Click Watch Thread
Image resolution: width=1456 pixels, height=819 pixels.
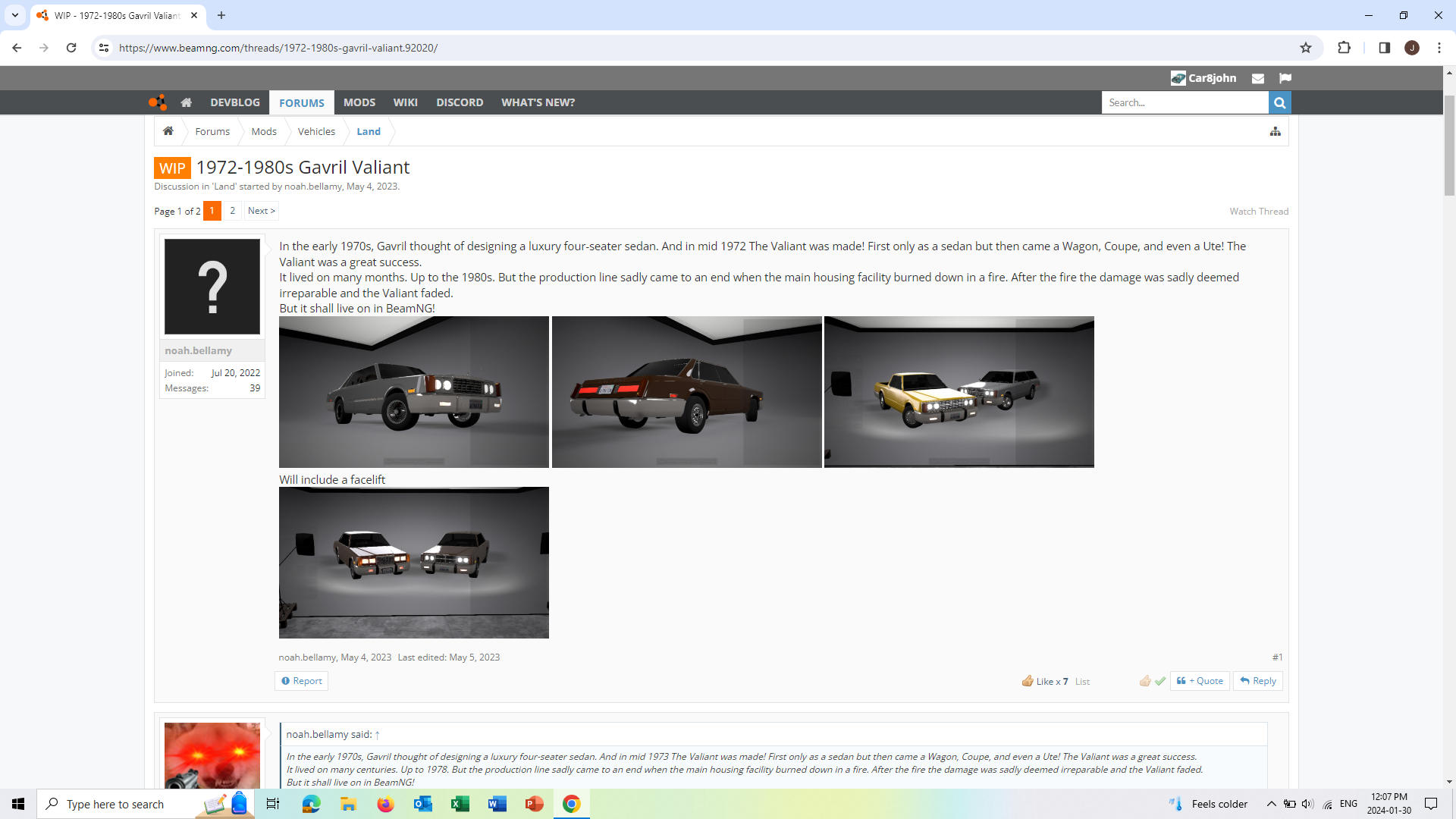(1259, 212)
